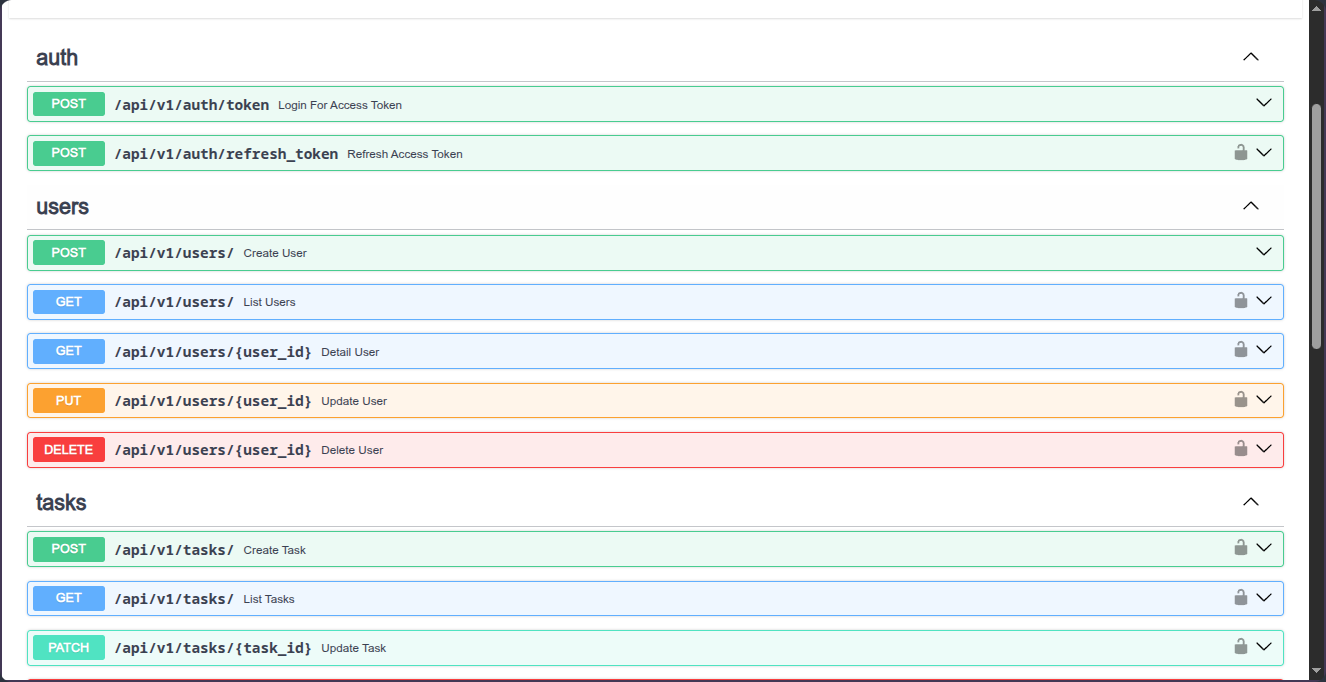Click the users/{user_id} path in Delete User row

(213, 450)
